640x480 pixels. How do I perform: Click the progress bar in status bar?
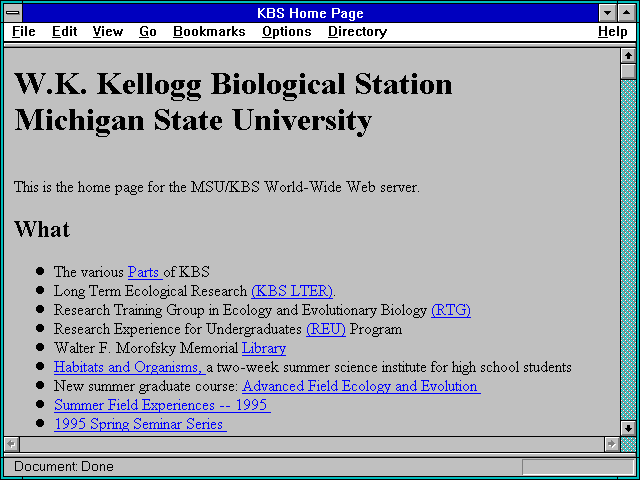tap(578, 467)
